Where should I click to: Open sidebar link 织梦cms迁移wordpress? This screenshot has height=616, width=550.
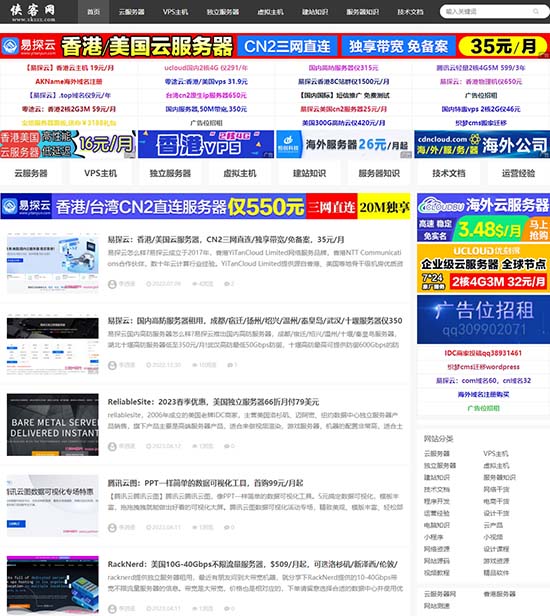[483, 367]
